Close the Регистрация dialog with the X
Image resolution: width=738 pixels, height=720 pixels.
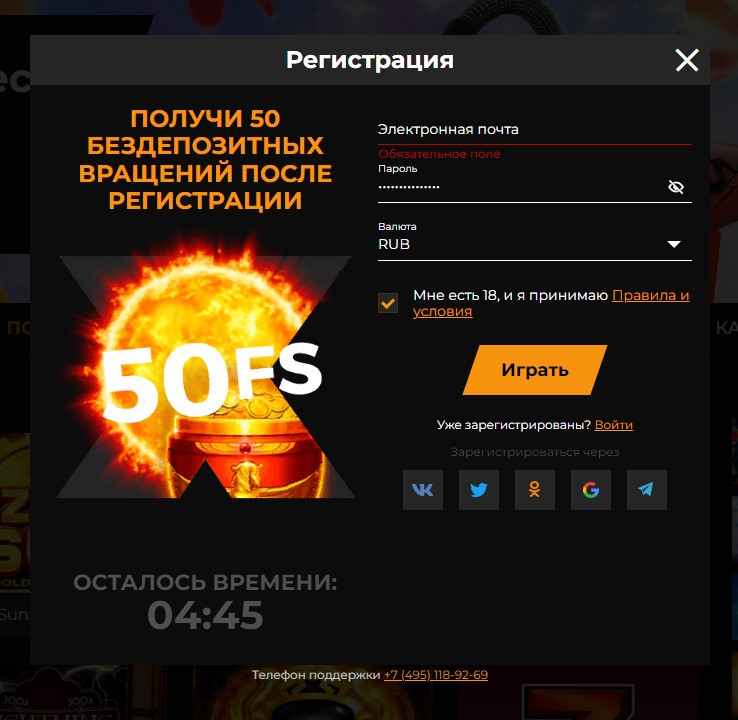point(687,60)
